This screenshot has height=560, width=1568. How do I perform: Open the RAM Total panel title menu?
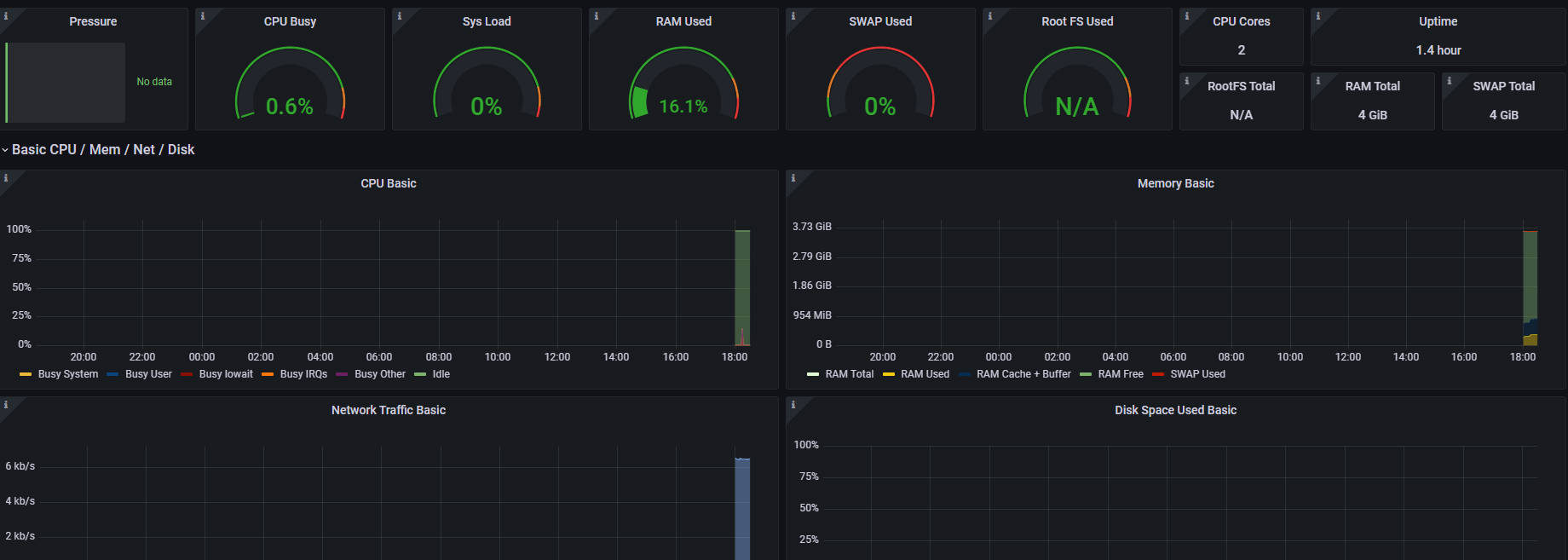[x=1373, y=86]
